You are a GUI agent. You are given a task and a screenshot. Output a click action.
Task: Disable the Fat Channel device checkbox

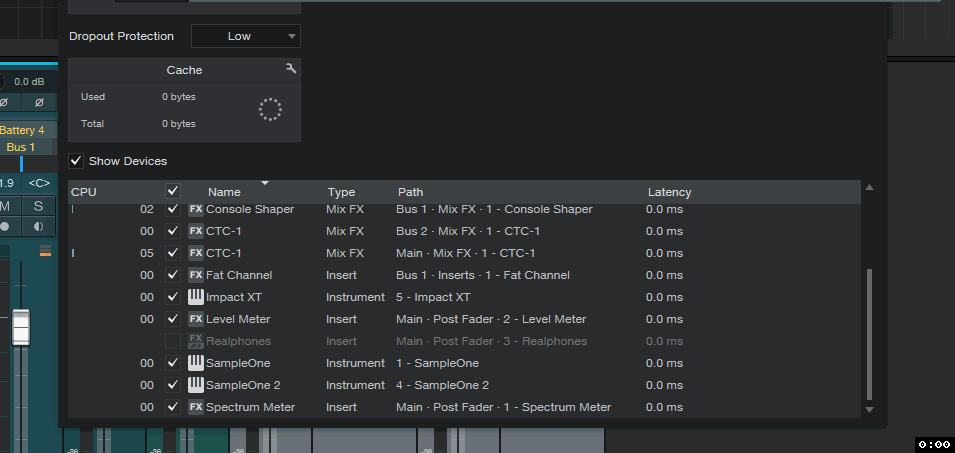tap(173, 275)
